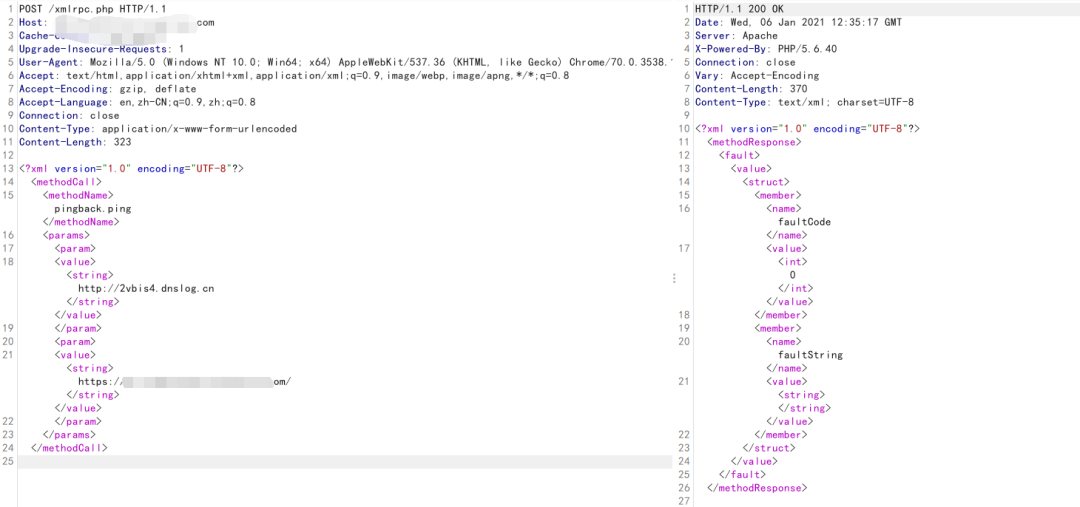Click the redacted https:// target URL string
This screenshot has height=507, width=1080.
[185, 382]
